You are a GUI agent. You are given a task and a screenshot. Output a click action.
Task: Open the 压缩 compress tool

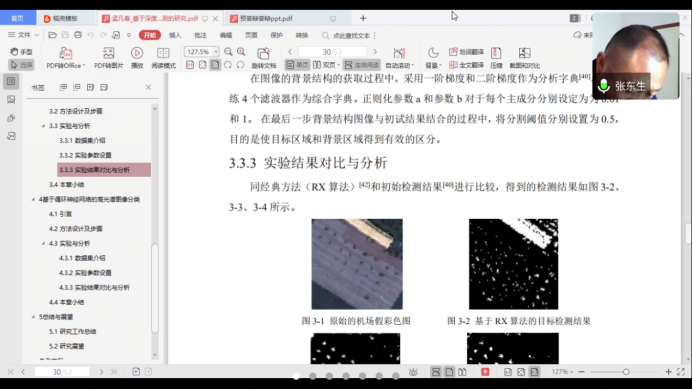pyautogui.click(x=496, y=54)
